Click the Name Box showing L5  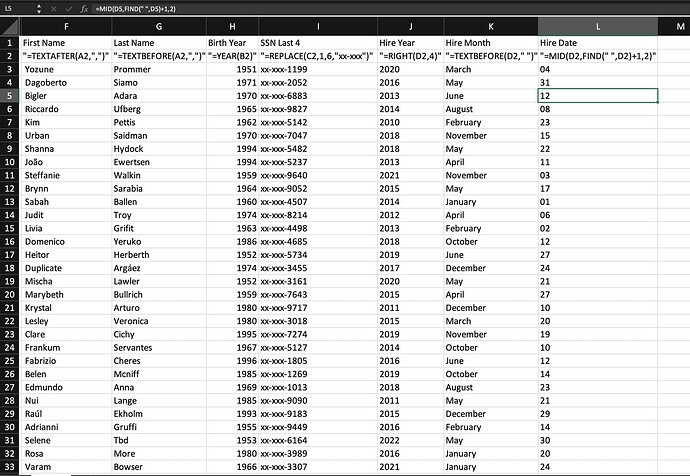point(18,8)
